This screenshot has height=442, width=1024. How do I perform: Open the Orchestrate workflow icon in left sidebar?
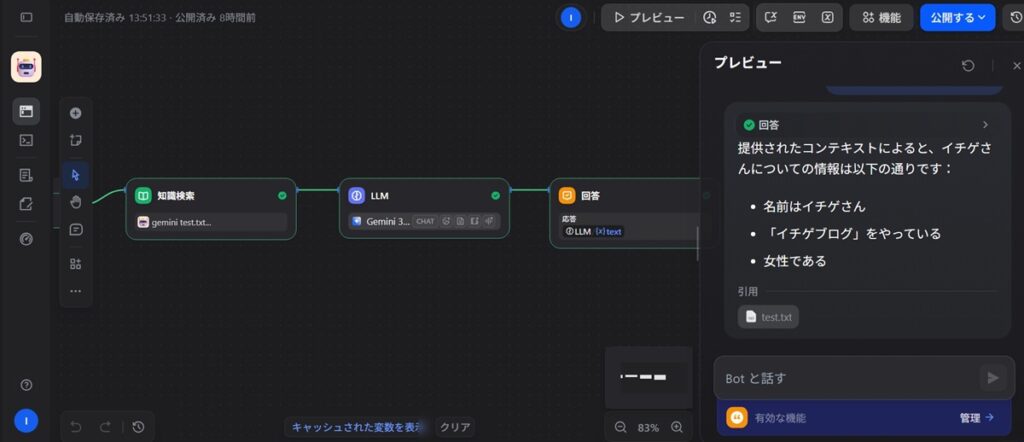pos(26,112)
